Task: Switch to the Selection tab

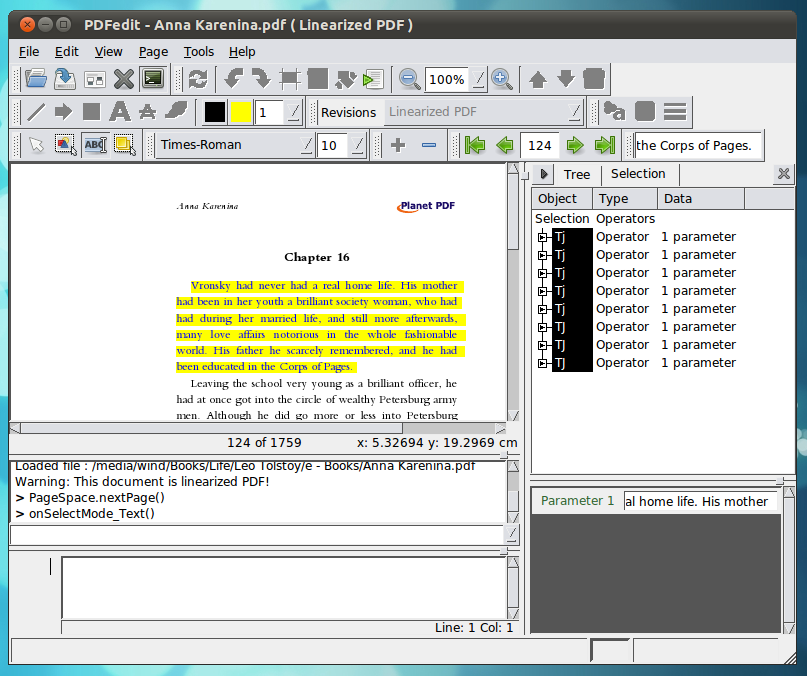Action: tap(638, 174)
